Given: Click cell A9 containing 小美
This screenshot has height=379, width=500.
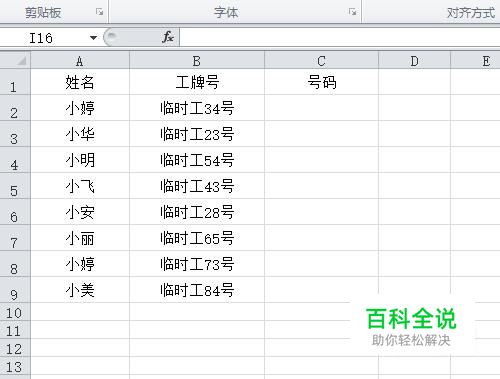Looking at the screenshot, I should point(80,290).
